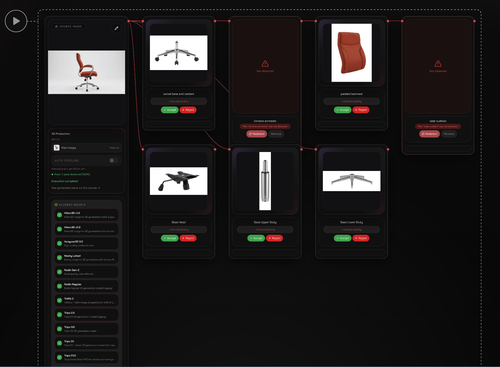Evaluate quality of swivel base and casters

point(179,101)
